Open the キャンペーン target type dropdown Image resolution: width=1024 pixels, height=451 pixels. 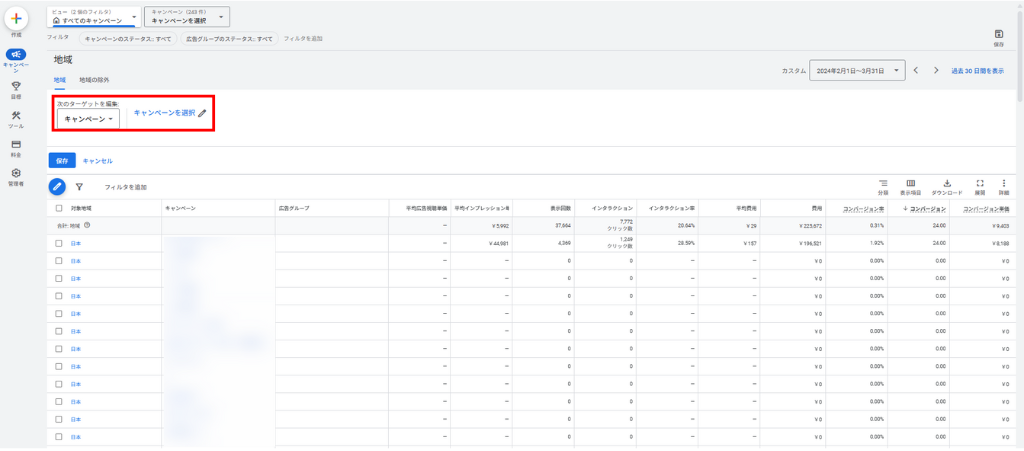89,119
